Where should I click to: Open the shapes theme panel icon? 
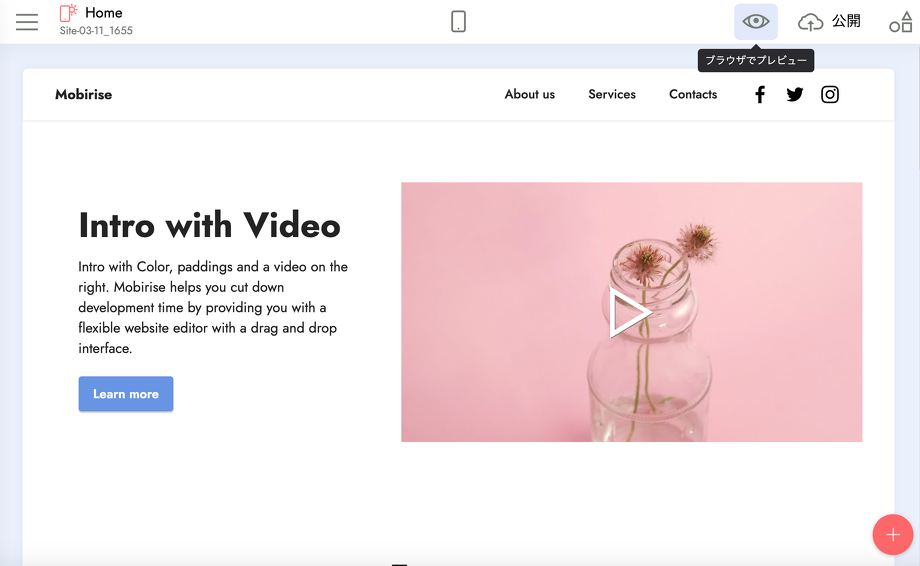(900, 22)
